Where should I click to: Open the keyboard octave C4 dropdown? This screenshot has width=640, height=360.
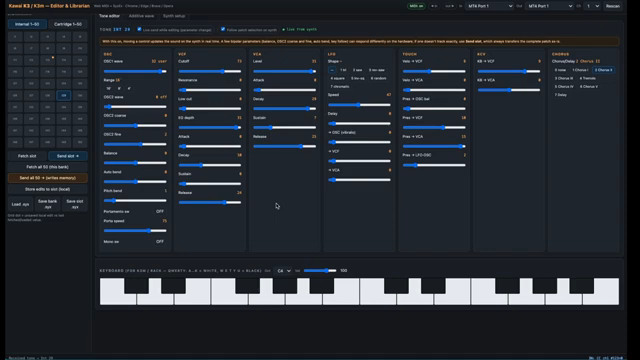283,271
